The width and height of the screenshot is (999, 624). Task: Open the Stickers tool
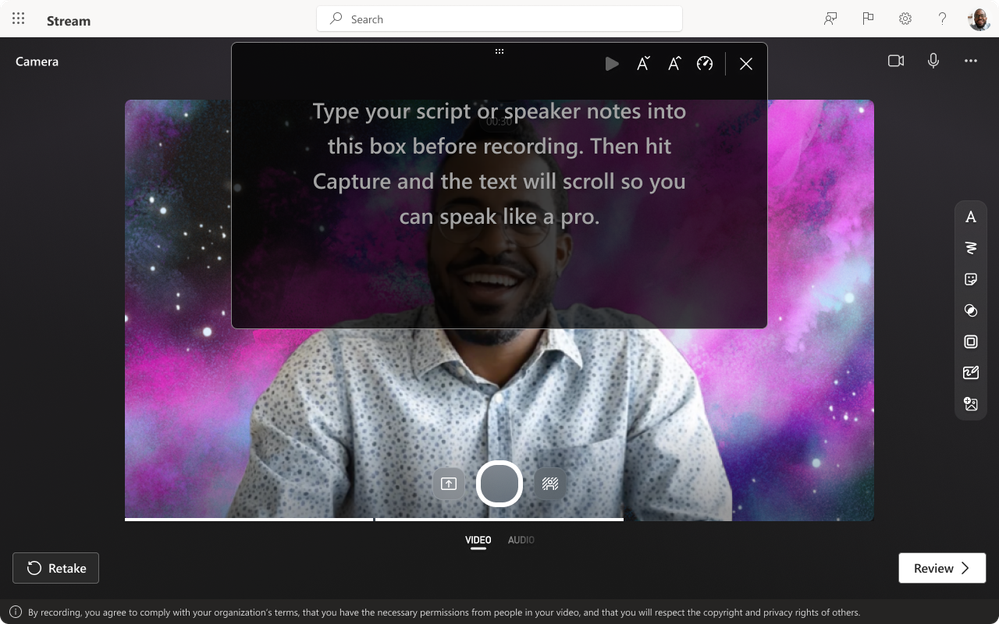point(970,279)
